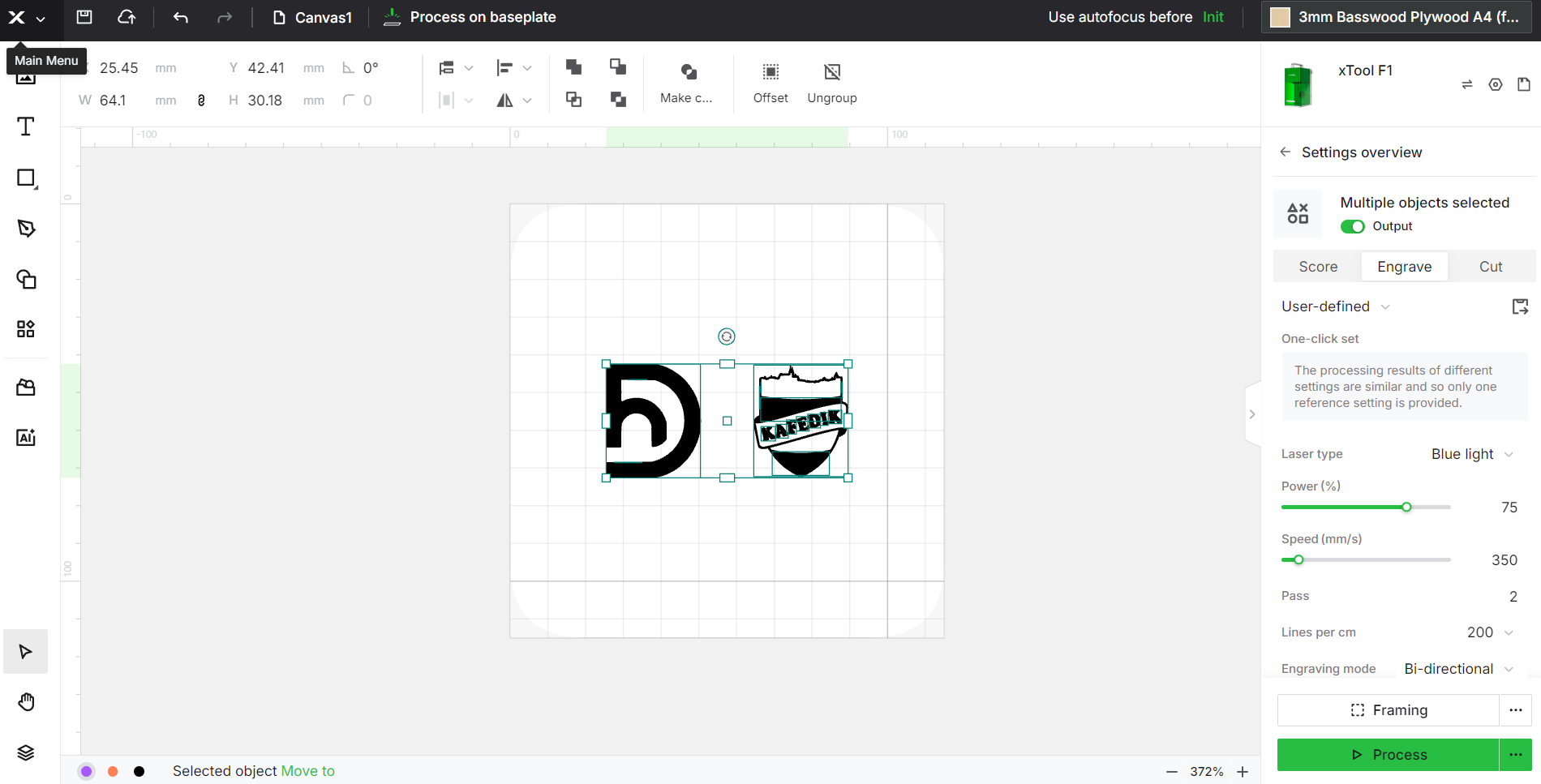Switch to the Cut tab
This screenshot has height=784, width=1541.
point(1490,267)
